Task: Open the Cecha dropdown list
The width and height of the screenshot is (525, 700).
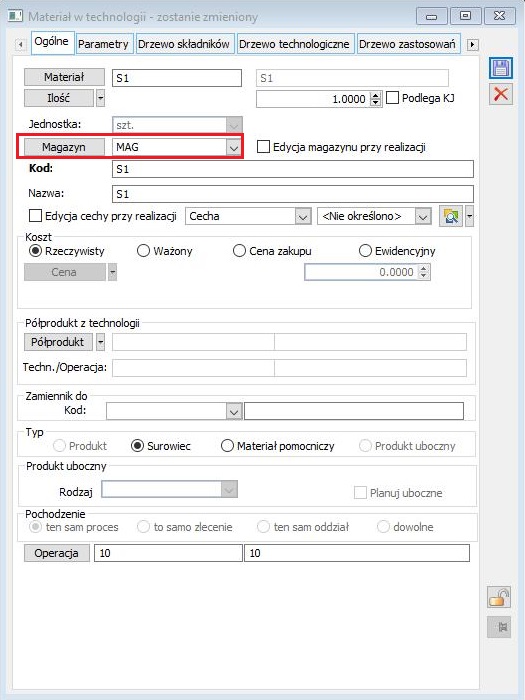Action: (x=303, y=217)
